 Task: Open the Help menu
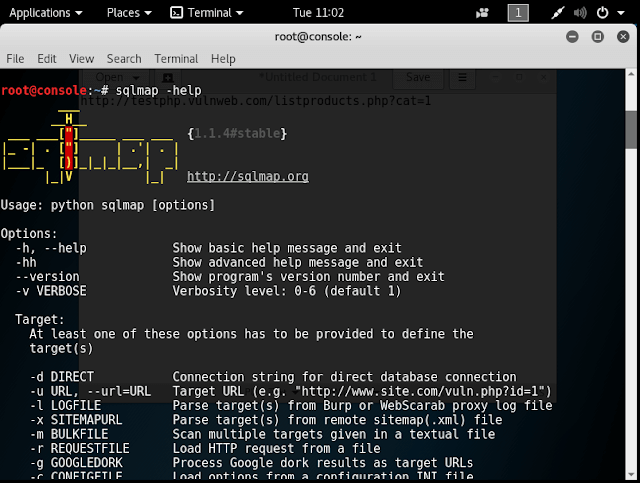pos(223,59)
